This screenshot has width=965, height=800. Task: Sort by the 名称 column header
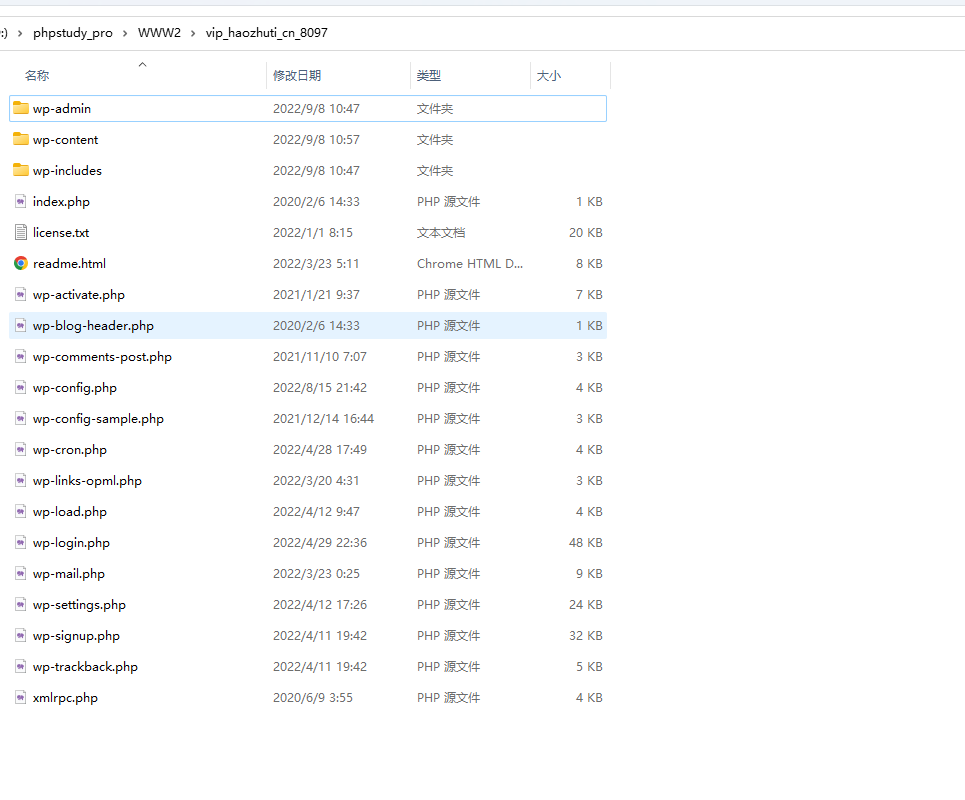37,76
